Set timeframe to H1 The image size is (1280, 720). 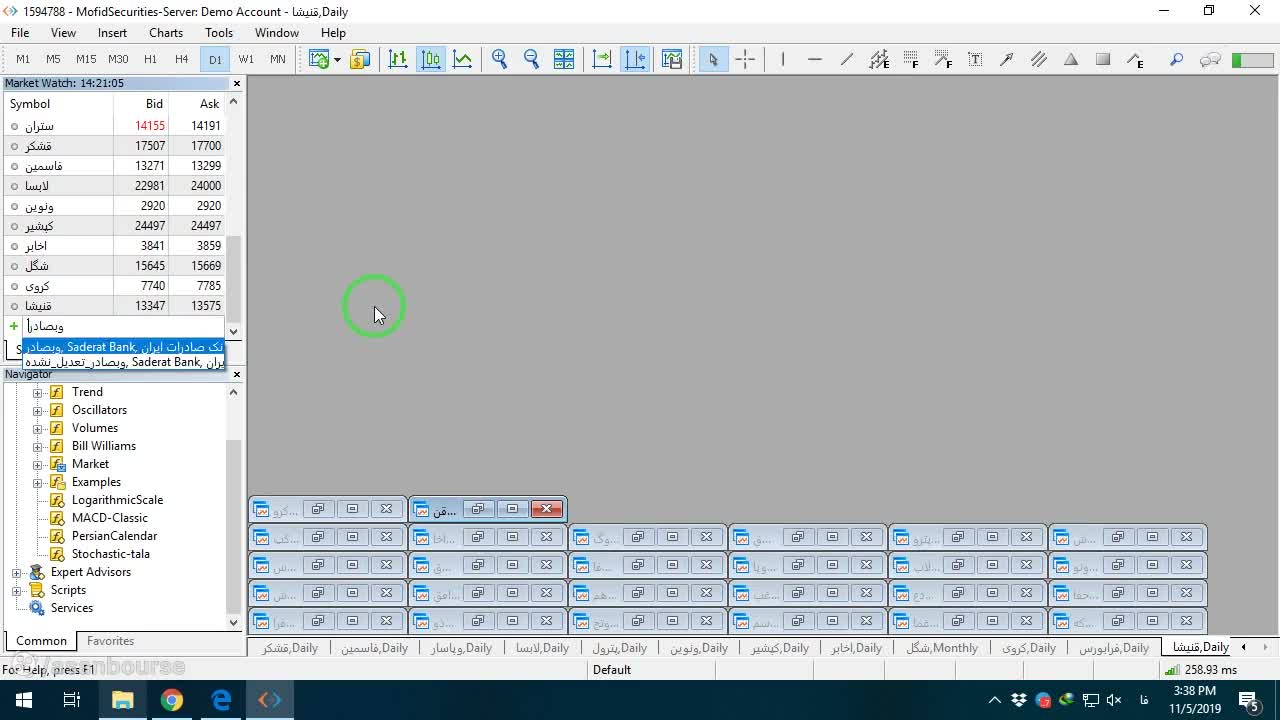(x=150, y=60)
